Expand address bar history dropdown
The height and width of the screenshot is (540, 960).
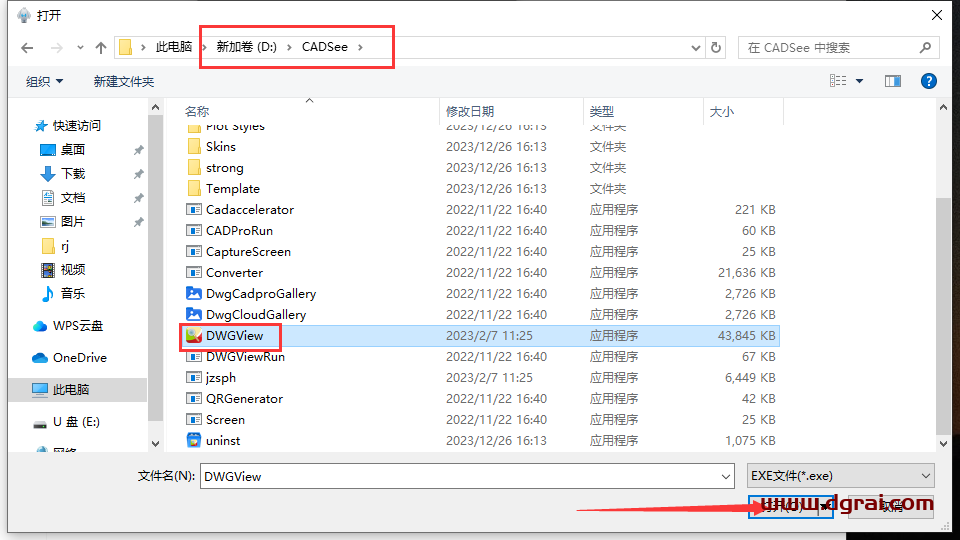pos(696,48)
